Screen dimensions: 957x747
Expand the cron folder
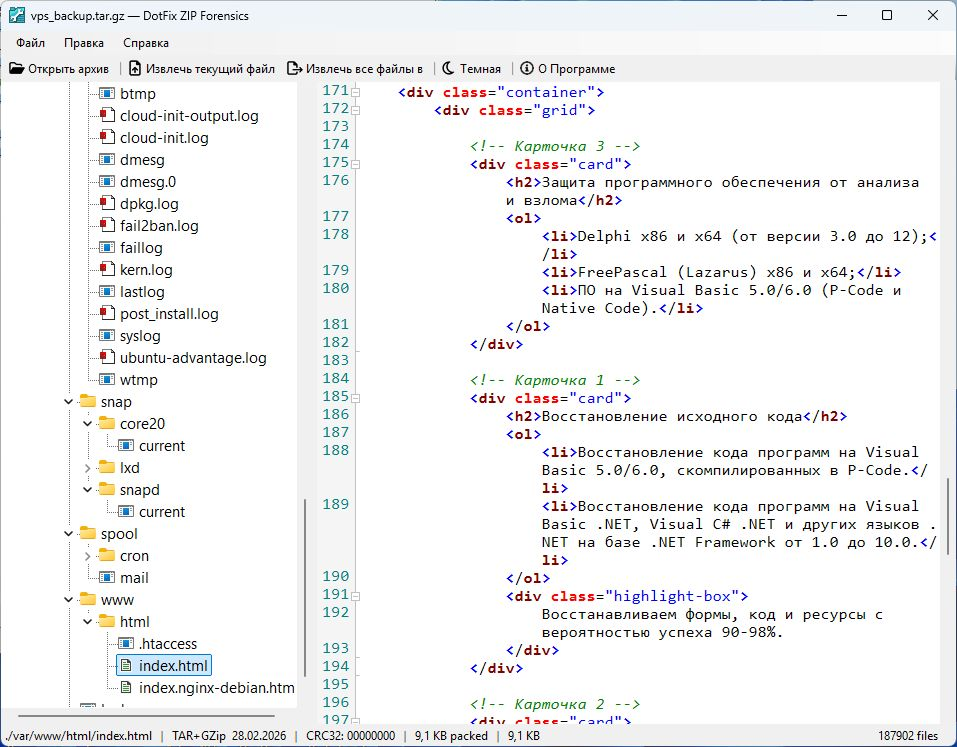(x=87, y=556)
